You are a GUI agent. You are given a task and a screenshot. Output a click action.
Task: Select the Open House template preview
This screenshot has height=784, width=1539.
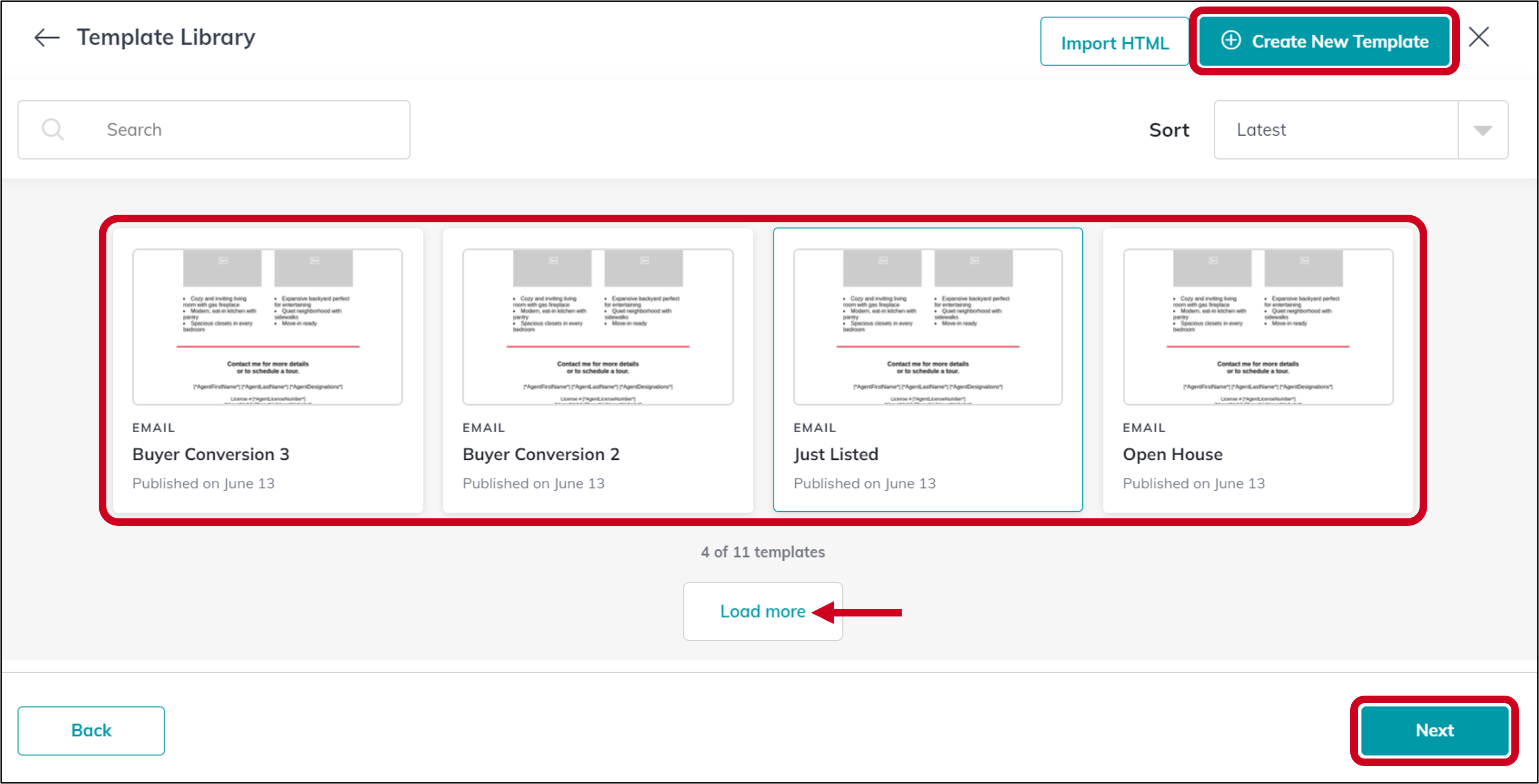click(1257, 326)
